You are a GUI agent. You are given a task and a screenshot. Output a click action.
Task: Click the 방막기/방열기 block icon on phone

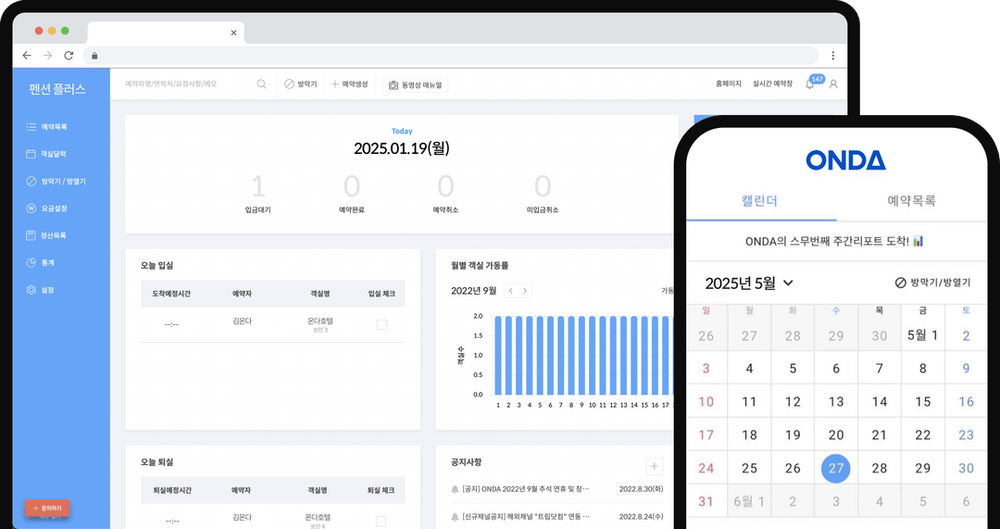click(x=901, y=283)
